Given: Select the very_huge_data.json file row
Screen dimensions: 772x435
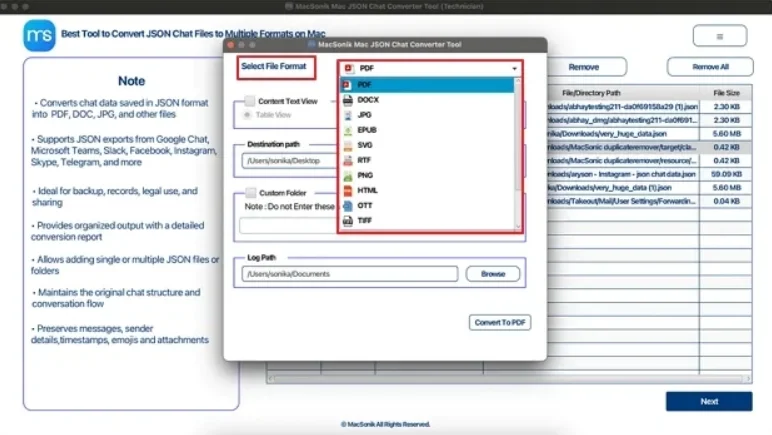Looking at the screenshot, I should [x=649, y=134].
